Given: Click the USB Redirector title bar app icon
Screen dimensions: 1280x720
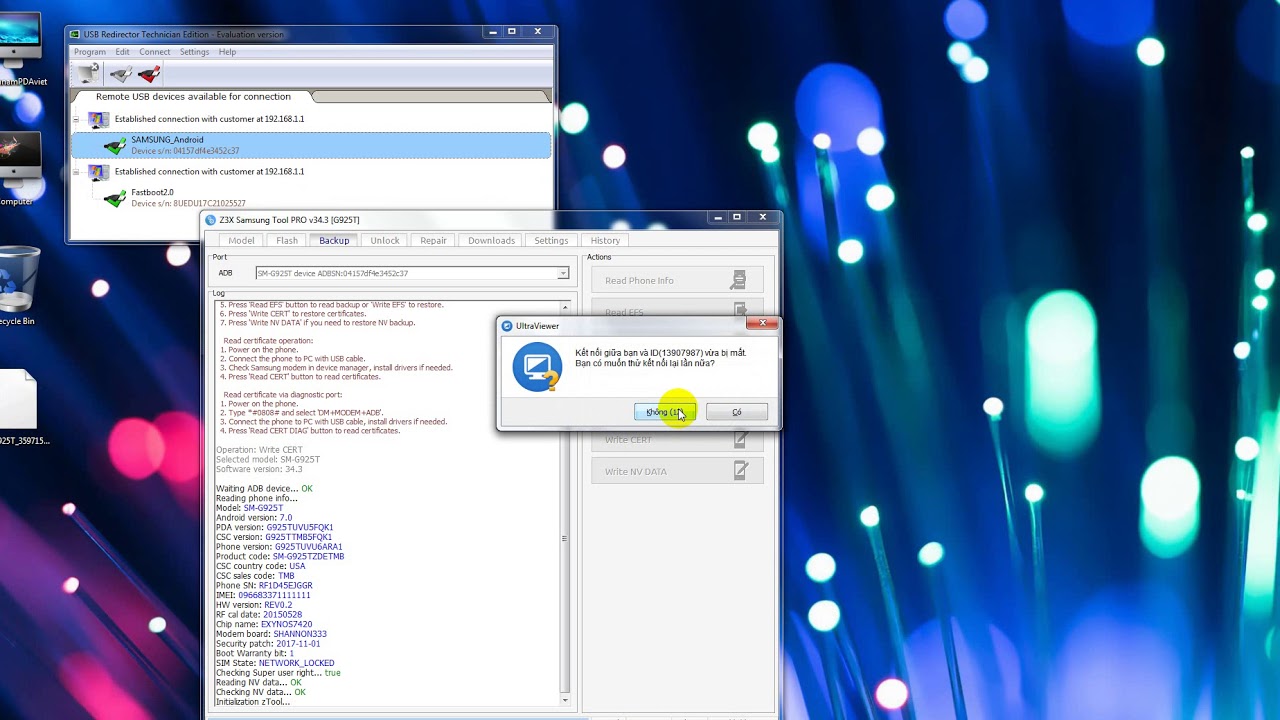Looking at the screenshot, I should pyautogui.click(x=76, y=35).
